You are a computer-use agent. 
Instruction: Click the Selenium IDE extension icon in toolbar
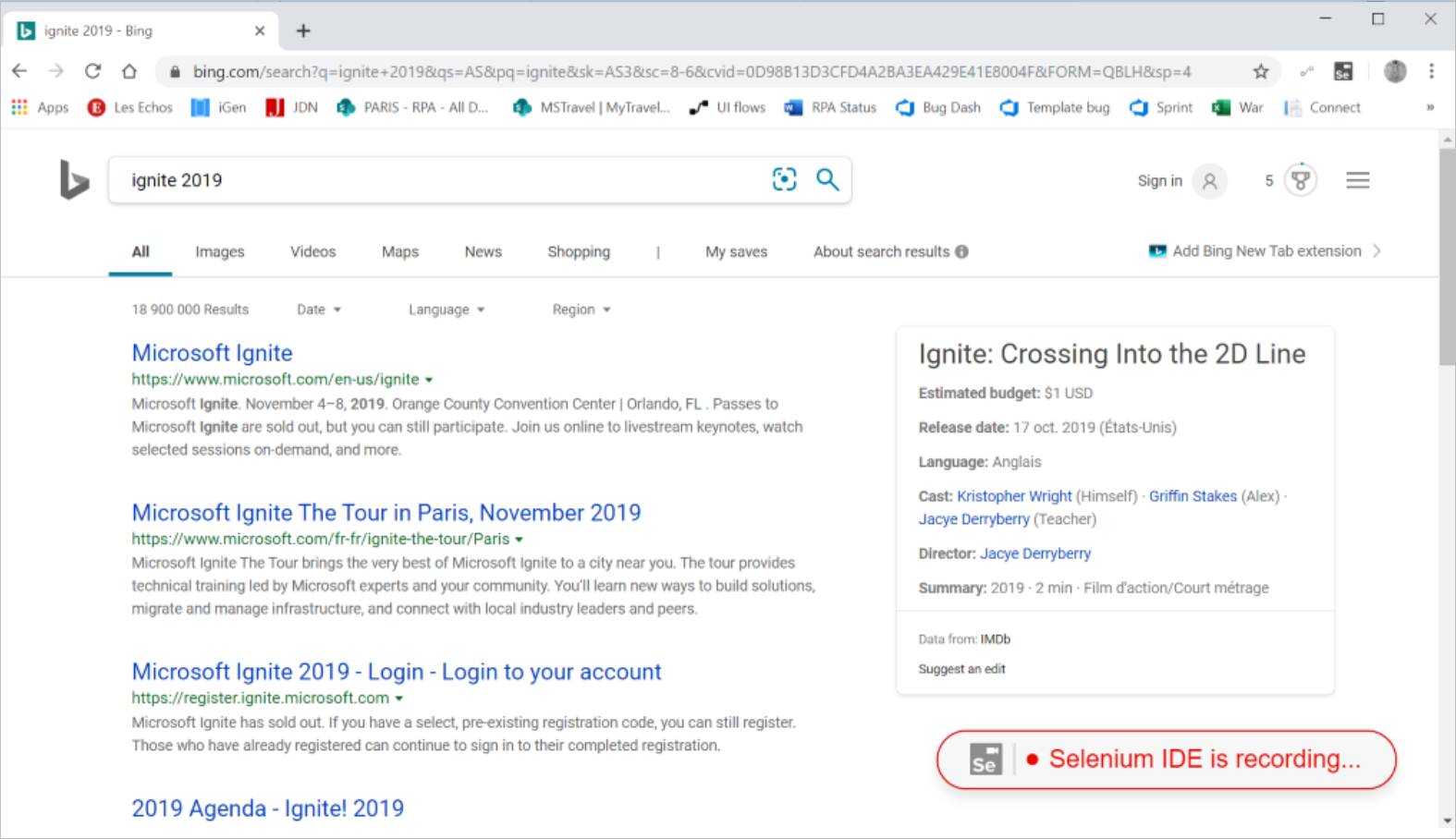(x=1343, y=71)
